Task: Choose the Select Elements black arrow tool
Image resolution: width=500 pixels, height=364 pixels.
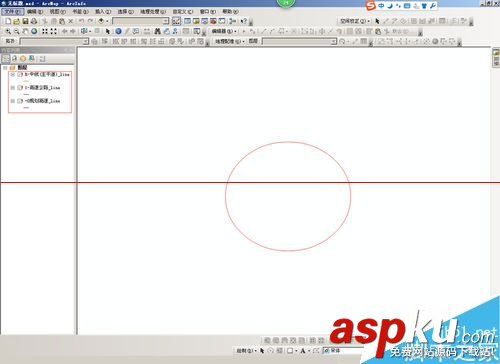Action: pyautogui.click(x=108, y=31)
